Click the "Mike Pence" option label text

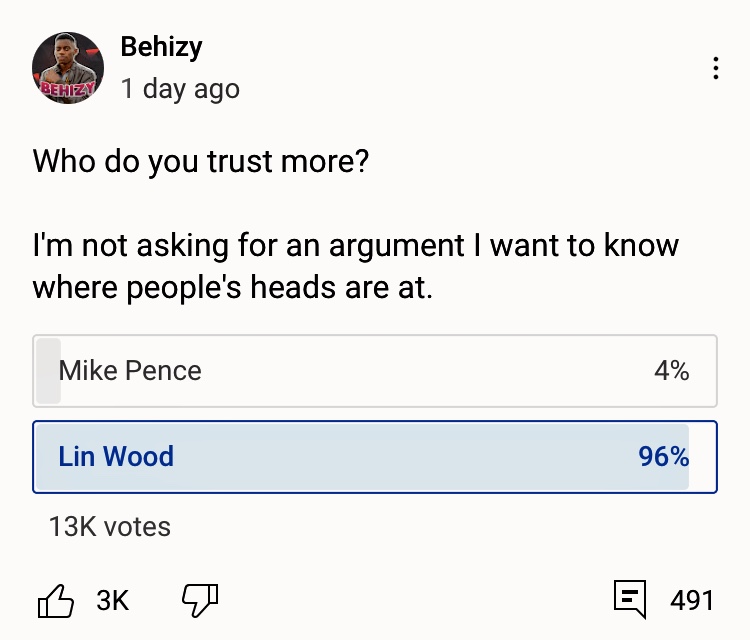pyautogui.click(x=130, y=371)
